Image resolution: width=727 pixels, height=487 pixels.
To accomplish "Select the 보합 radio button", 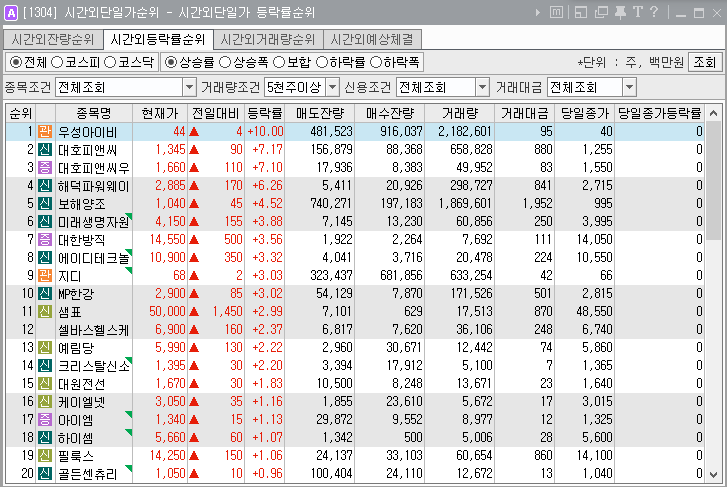I will tap(279, 62).
